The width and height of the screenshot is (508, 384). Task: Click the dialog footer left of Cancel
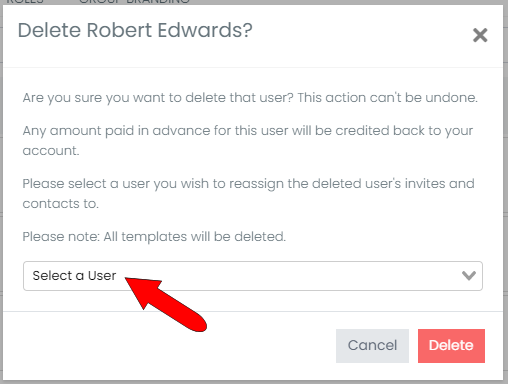[x=169, y=346]
